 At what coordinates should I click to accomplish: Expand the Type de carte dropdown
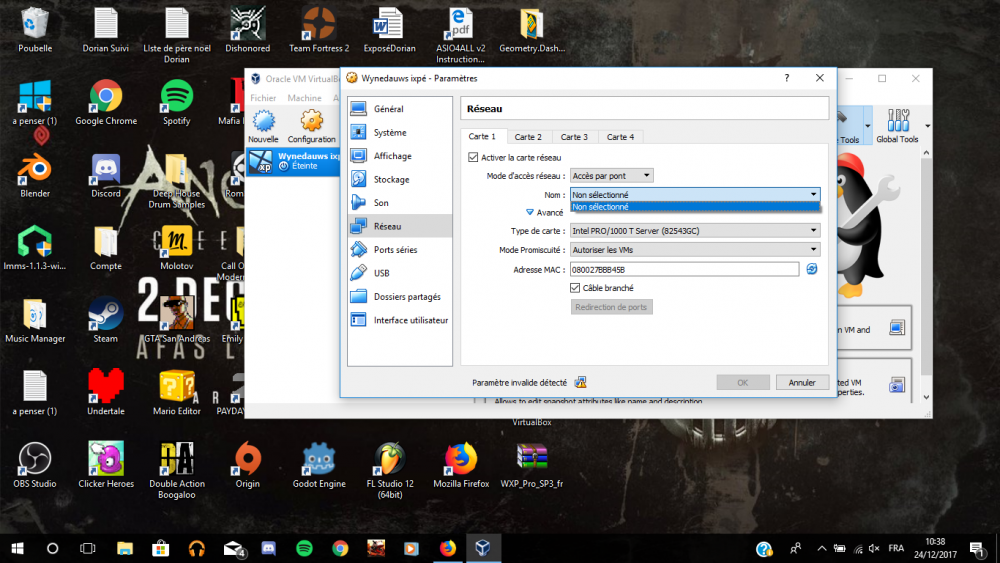[x=694, y=231]
